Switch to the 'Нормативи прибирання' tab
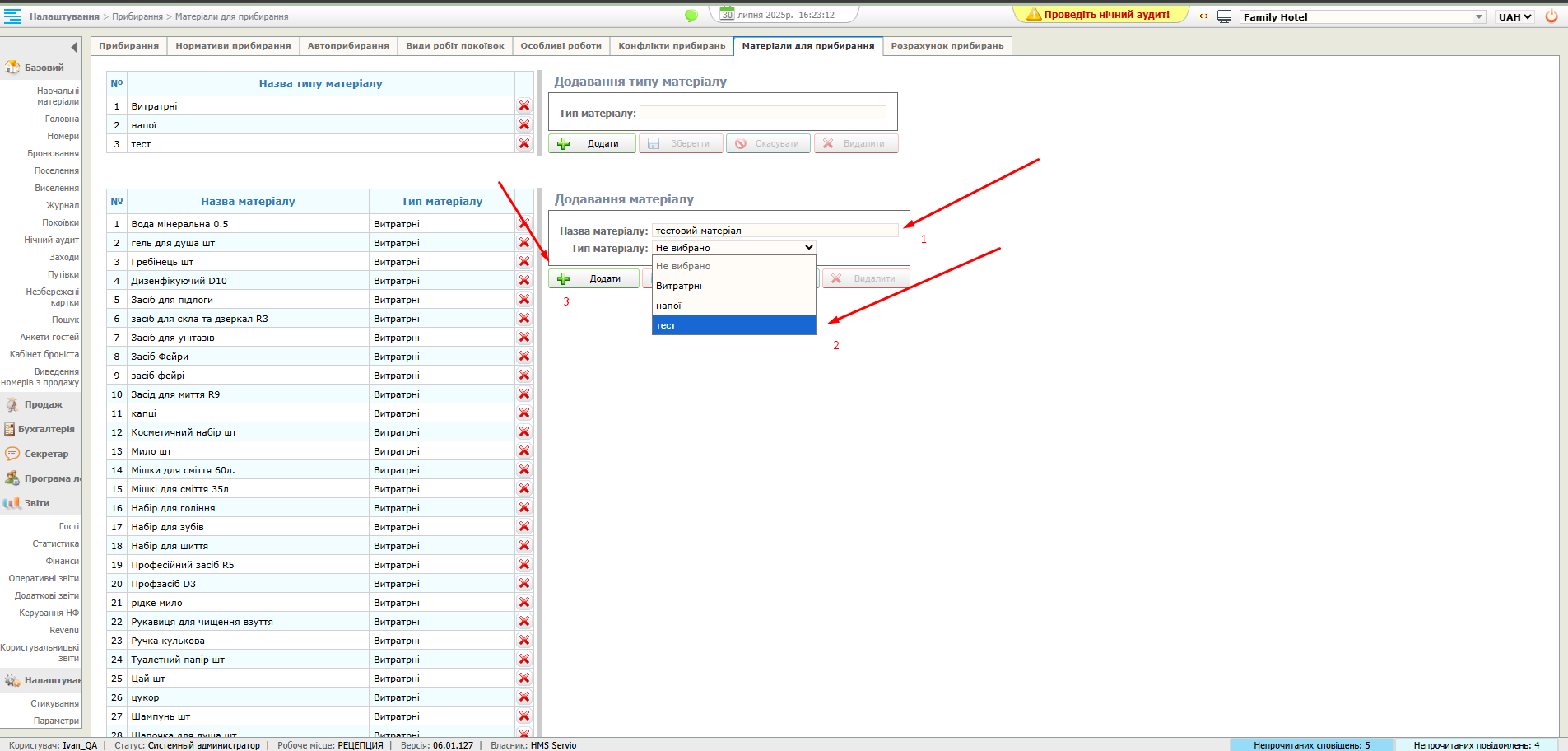The image size is (1568, 751). (233, 46)
